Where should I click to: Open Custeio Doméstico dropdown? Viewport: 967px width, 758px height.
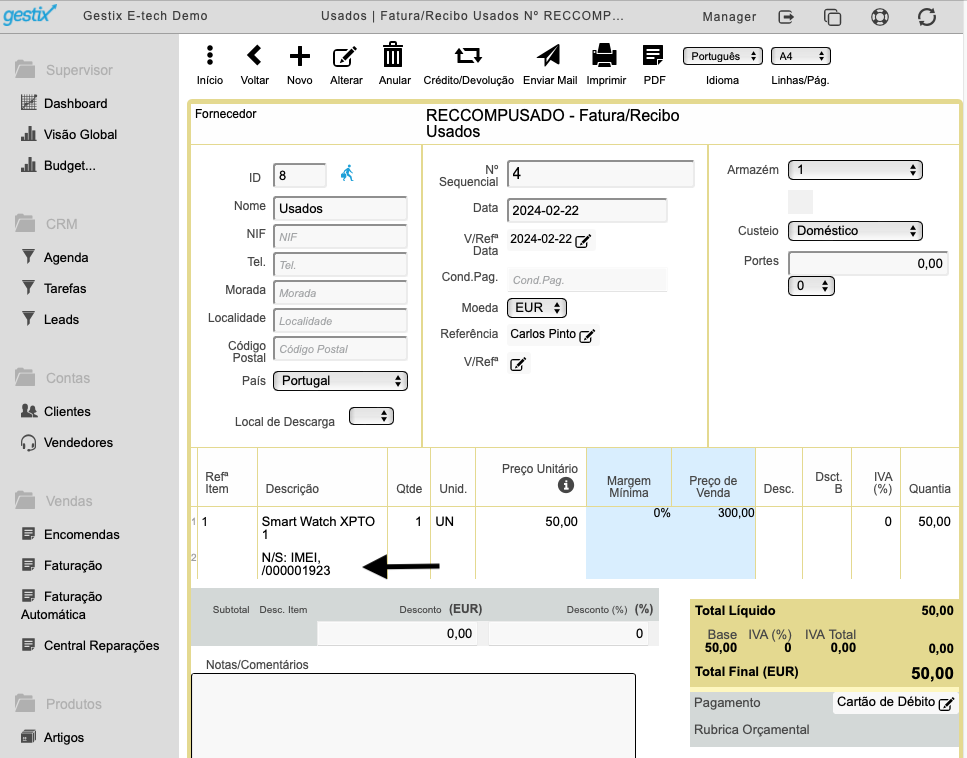855,231
